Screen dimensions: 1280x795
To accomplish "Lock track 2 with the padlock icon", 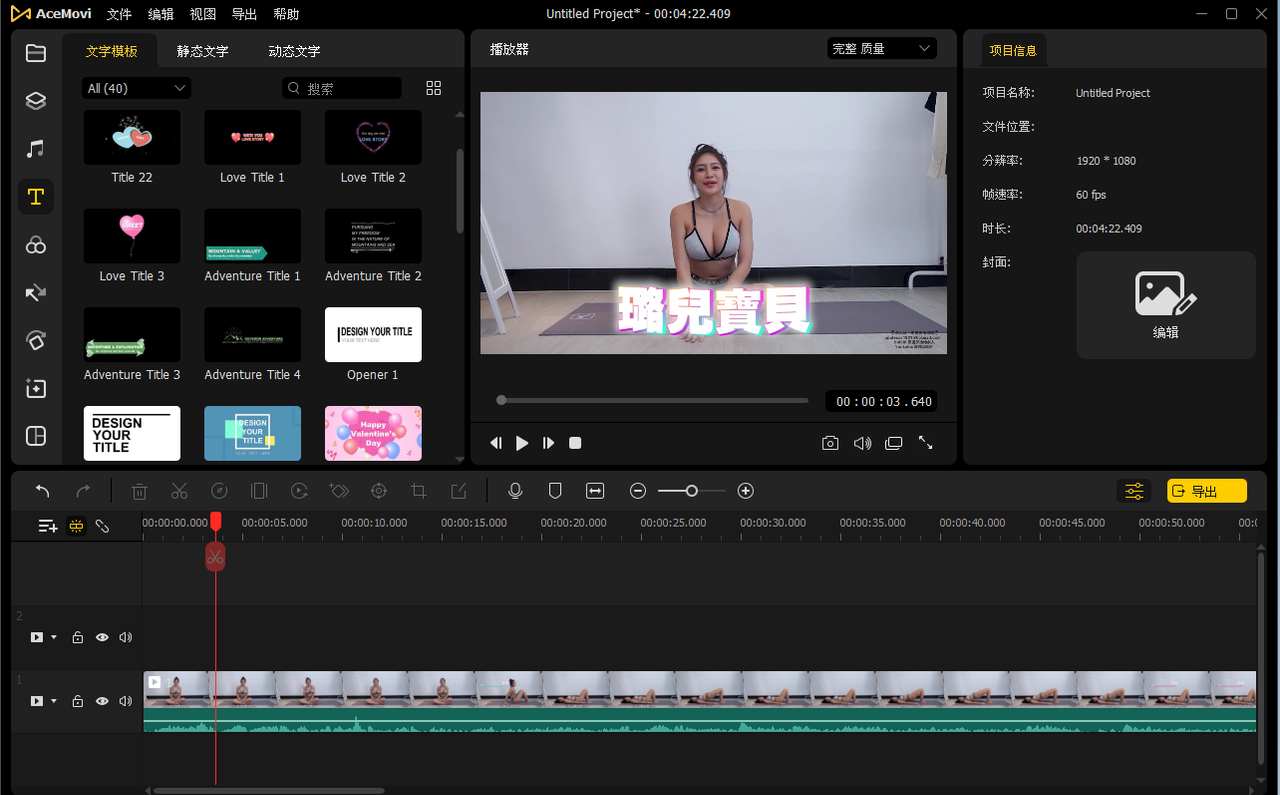I will pos(77,637).
